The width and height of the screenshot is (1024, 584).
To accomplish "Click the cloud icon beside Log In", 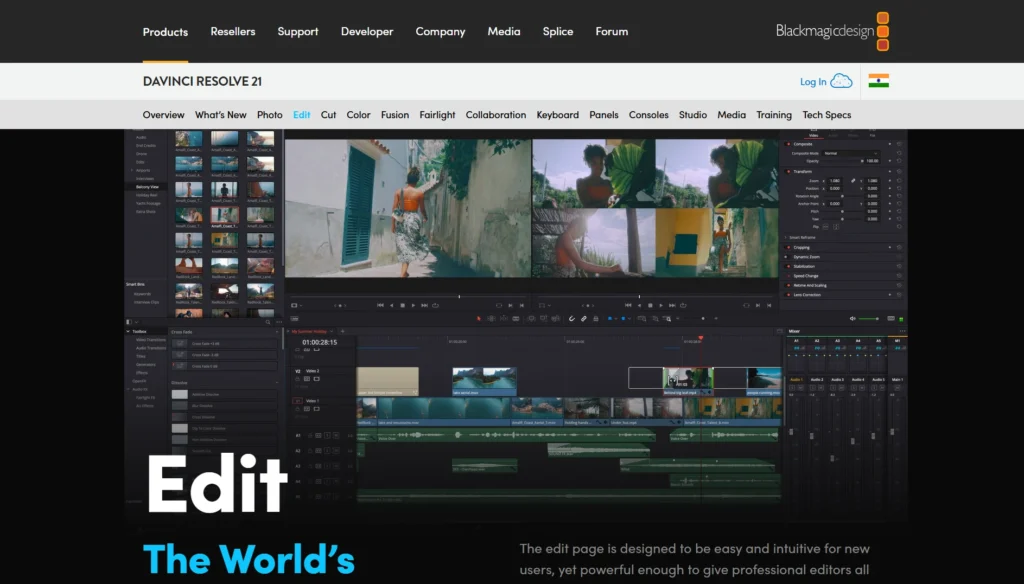I will [x=841, y=81].
